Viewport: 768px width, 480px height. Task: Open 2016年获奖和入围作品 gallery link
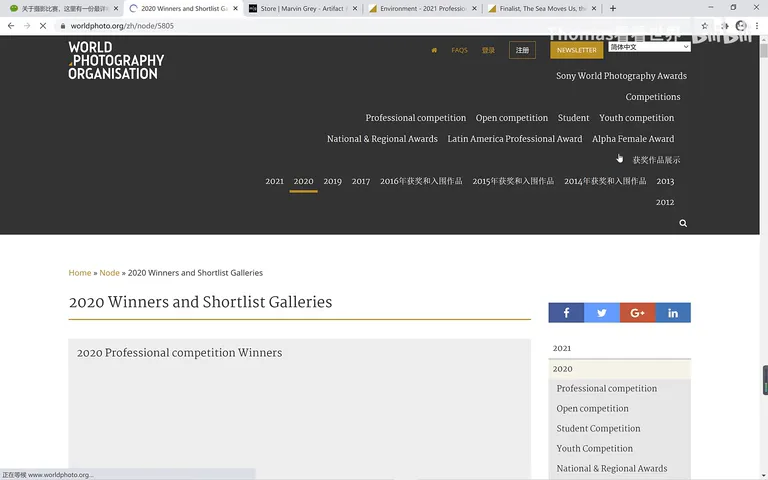coord(421,181)
